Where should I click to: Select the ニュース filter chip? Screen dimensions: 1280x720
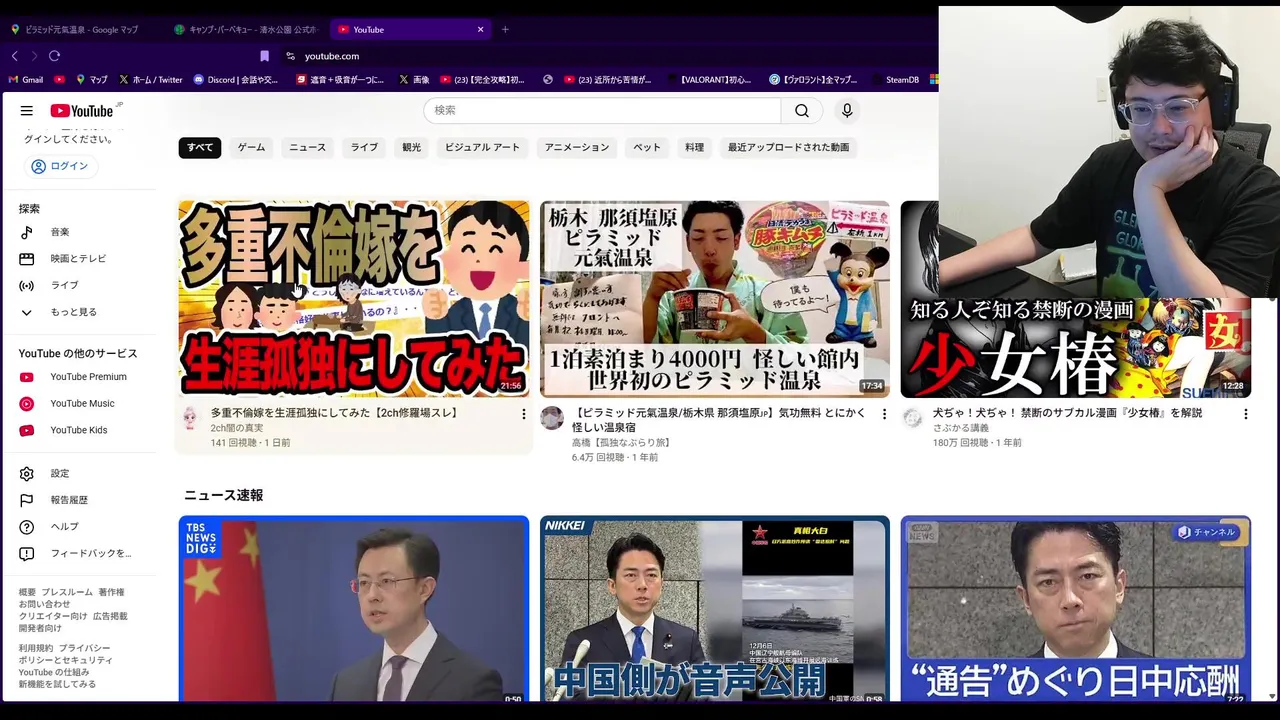pyautogui.click(x=307, y=147)
